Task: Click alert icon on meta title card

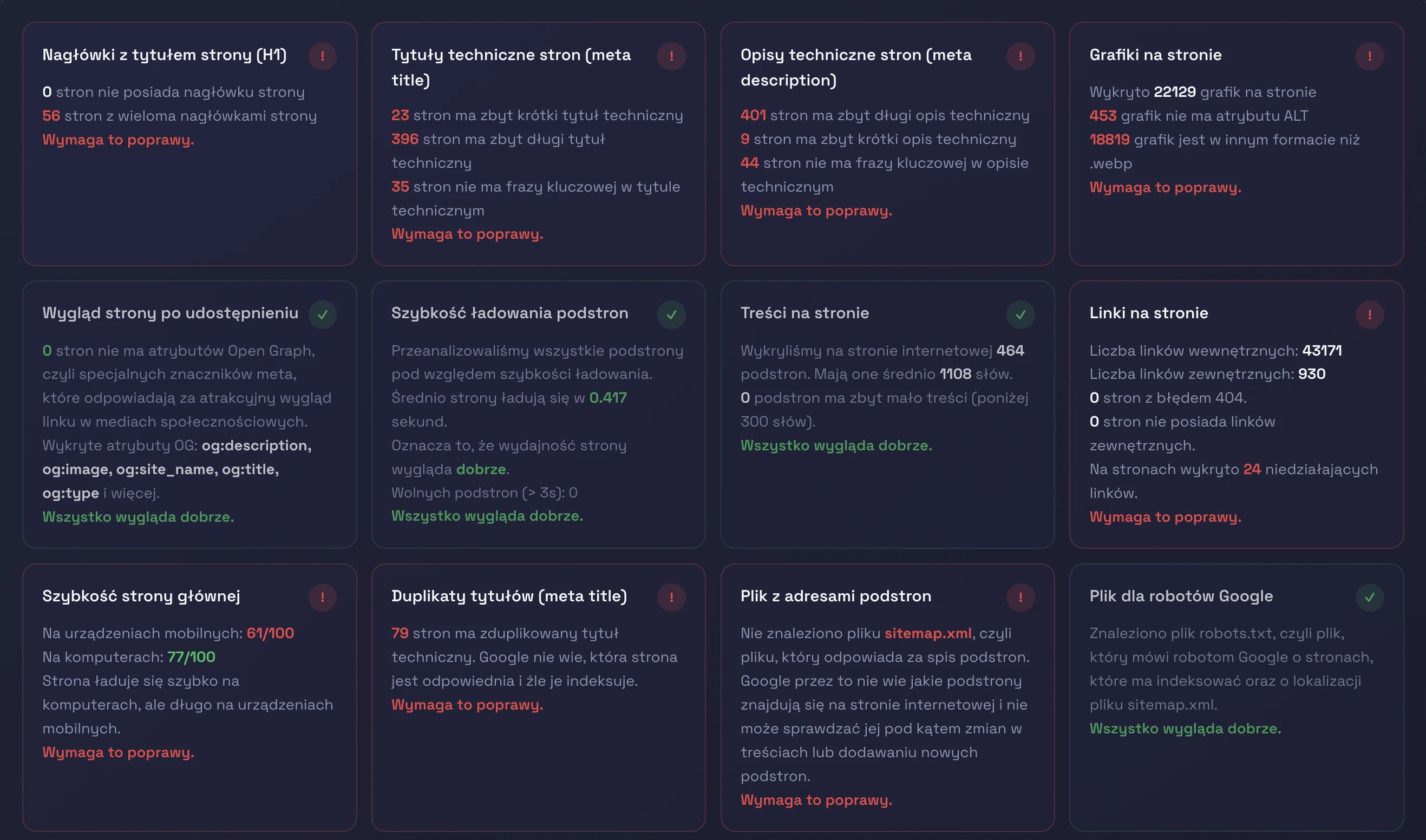Action: pyautogui.click(x=671, y=56)
